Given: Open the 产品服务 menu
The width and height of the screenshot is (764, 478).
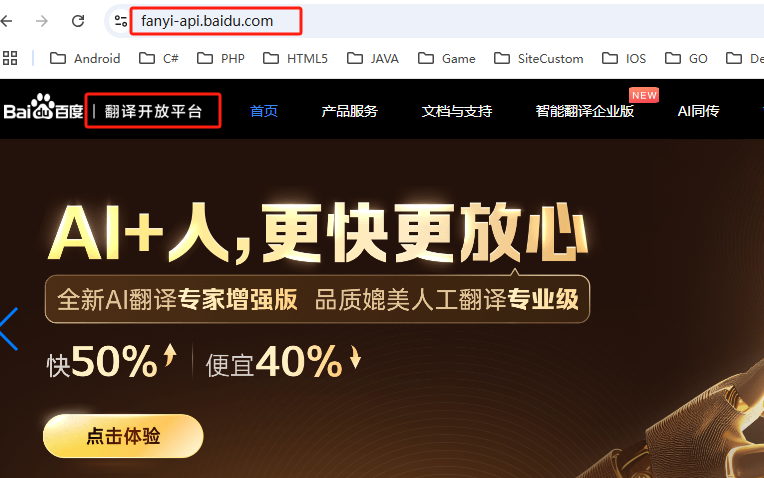Looking at the screenshot, I should [x=349, y=111].
